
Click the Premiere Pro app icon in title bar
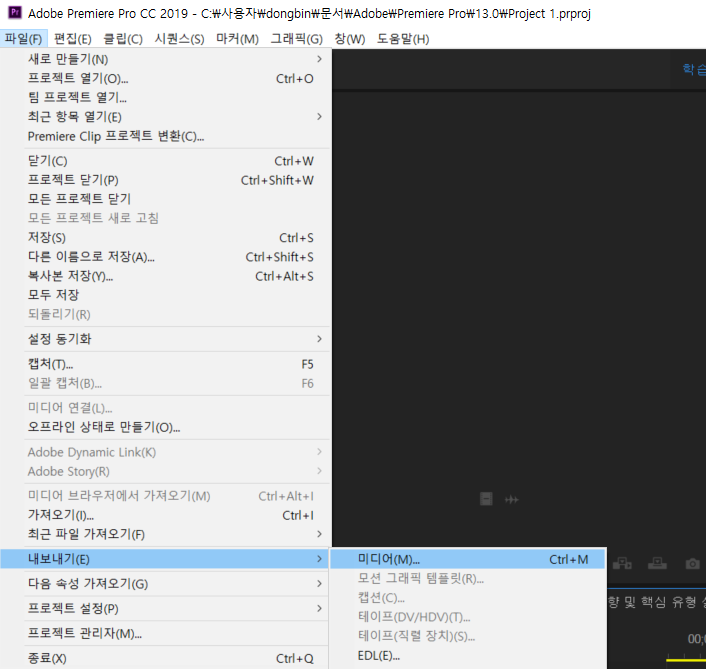(14, 12)
